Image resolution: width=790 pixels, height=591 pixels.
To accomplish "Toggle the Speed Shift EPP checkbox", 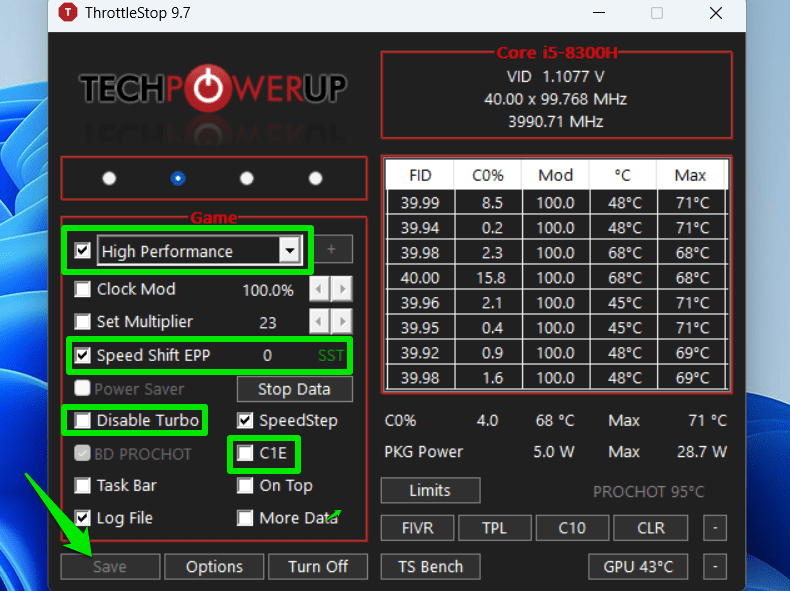I will coord(83,355).
